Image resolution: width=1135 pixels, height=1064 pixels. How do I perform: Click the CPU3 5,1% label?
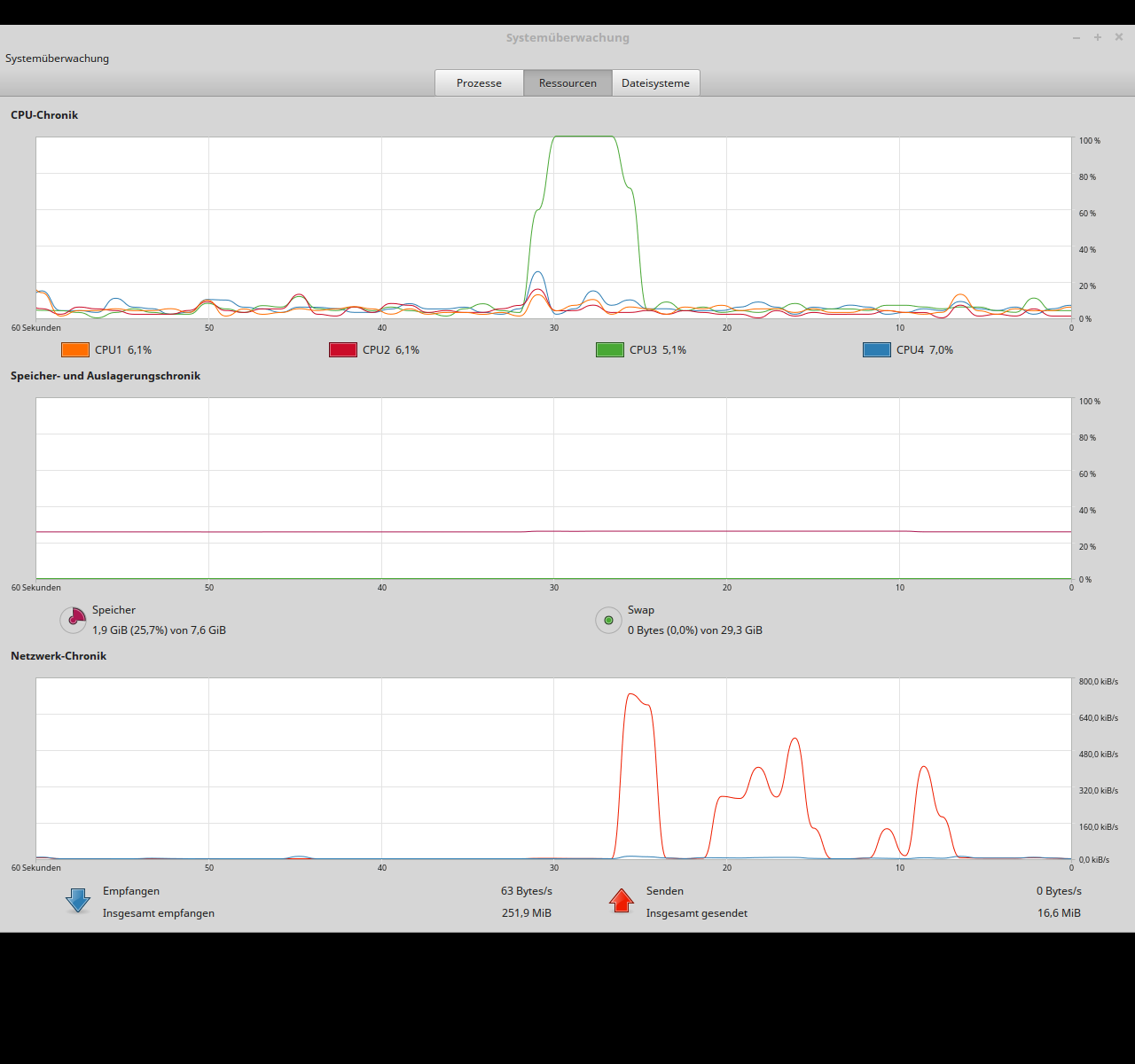pyautogui.click(x=658, y=350)
